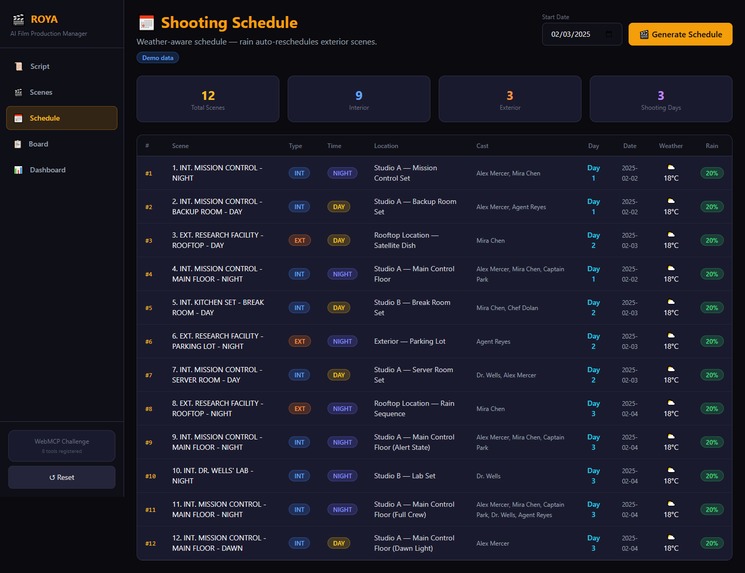Click the weather cloud icon in row #6
The width and height of the screenshot is (745, 573).
click(671, 335)
